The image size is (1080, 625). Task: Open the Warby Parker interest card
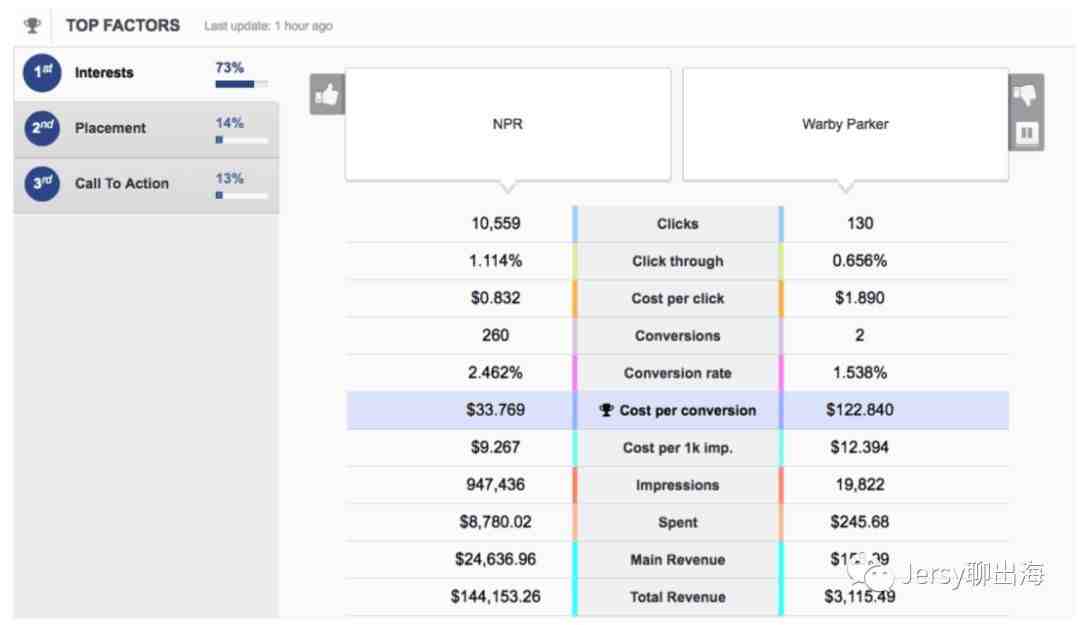pos(845,124)
